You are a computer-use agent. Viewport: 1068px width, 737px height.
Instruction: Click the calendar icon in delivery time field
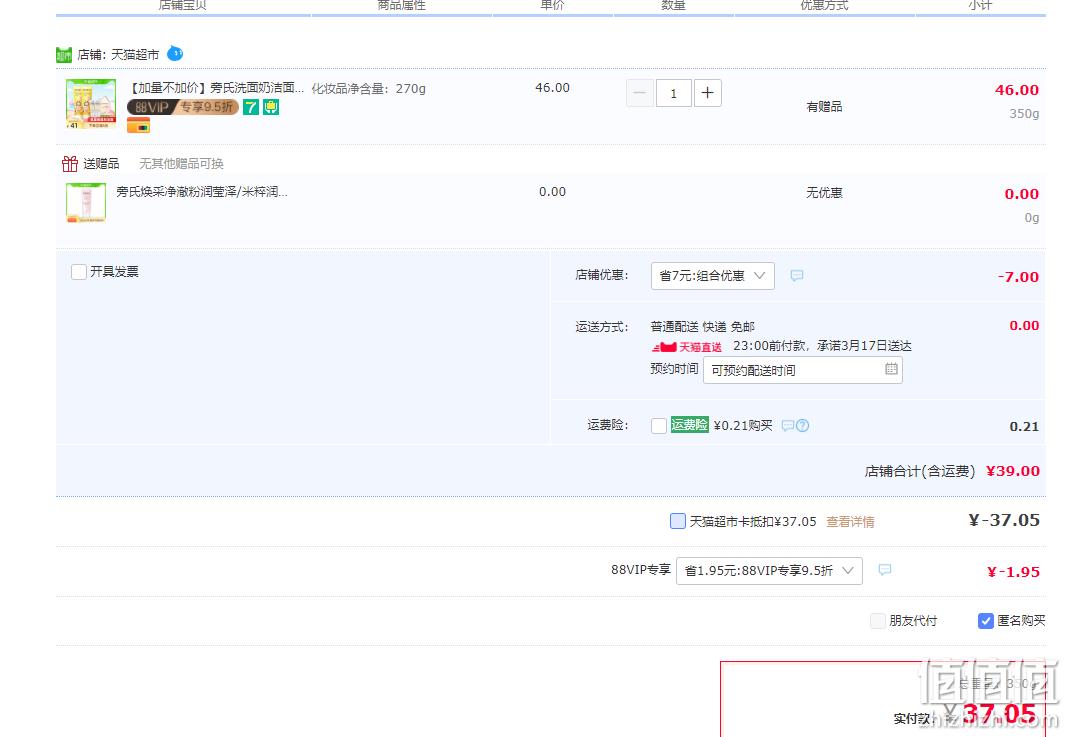891,369
